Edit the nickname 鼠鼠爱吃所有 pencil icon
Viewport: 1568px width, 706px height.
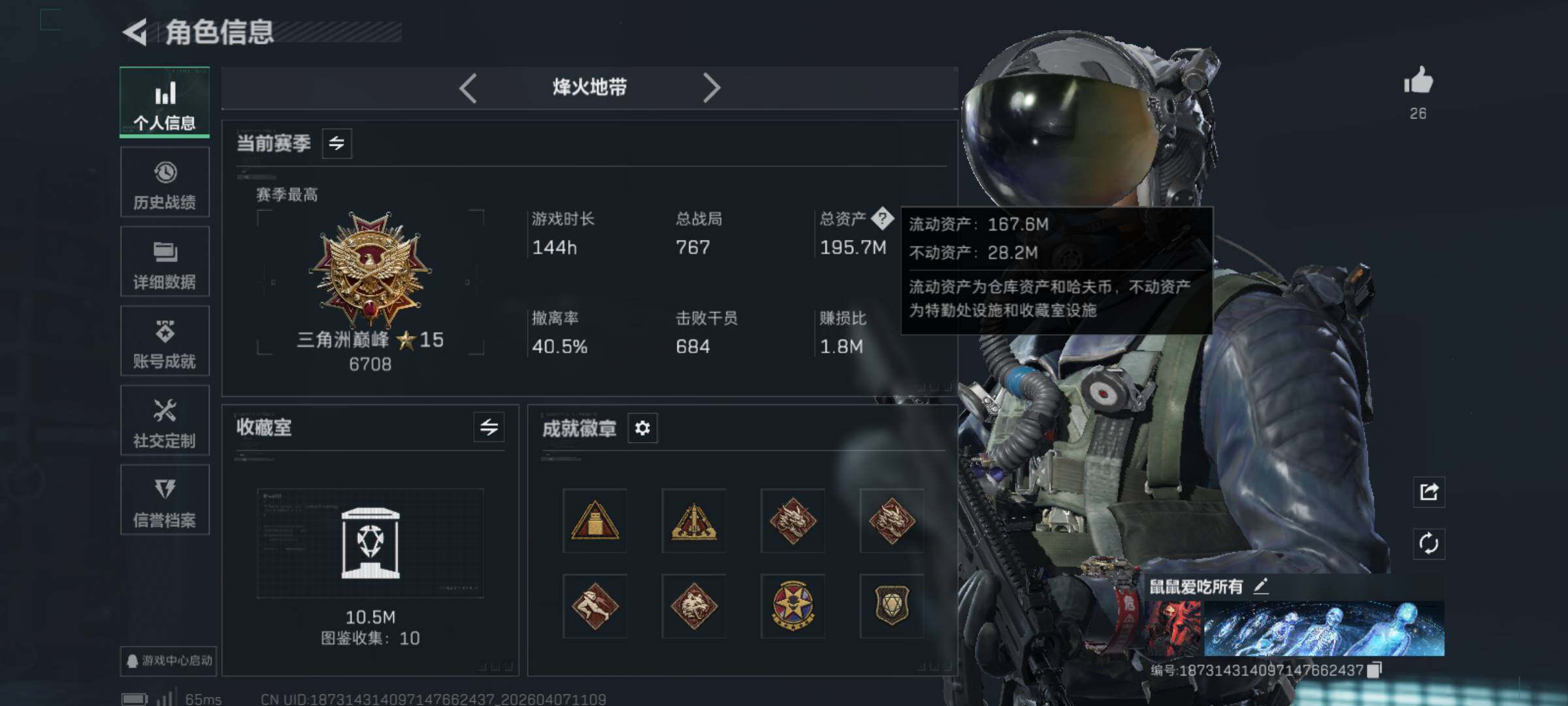[1261, 586]
